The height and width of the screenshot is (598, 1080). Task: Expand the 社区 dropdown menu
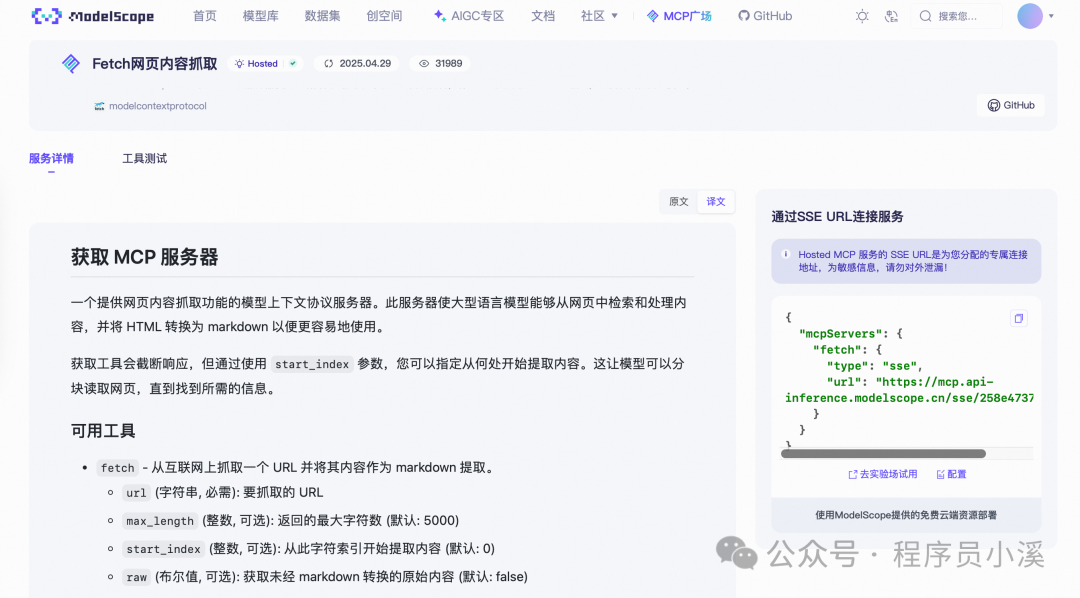pos(599,16)
